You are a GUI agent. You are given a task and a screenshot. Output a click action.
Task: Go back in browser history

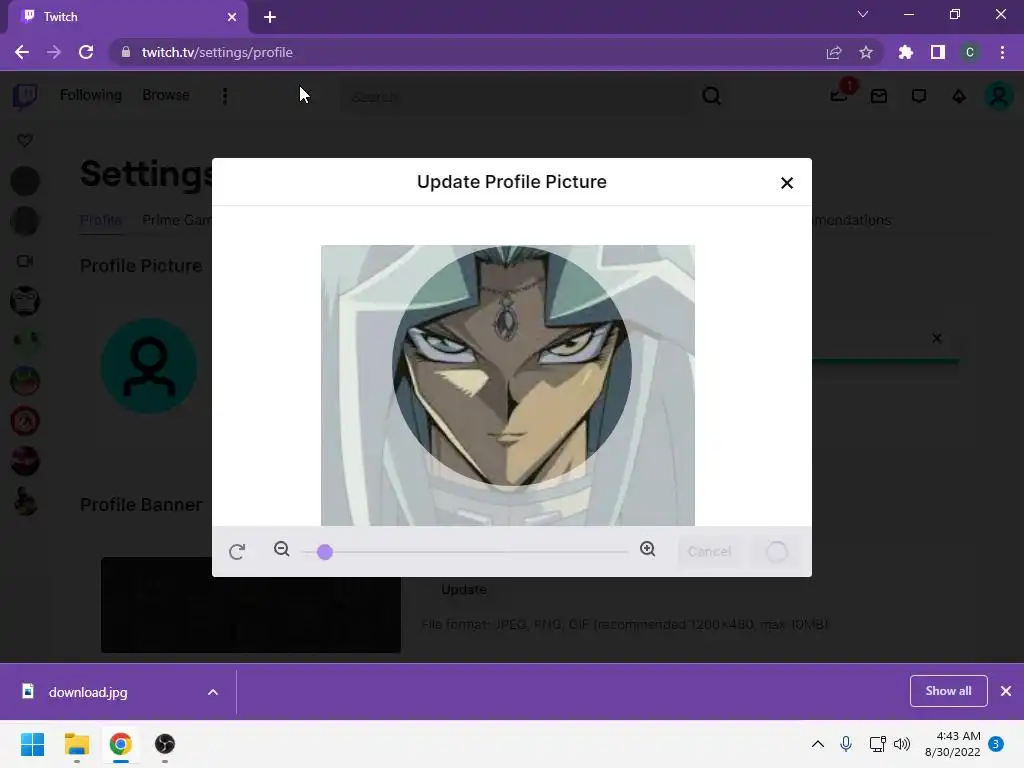[22, 52]
